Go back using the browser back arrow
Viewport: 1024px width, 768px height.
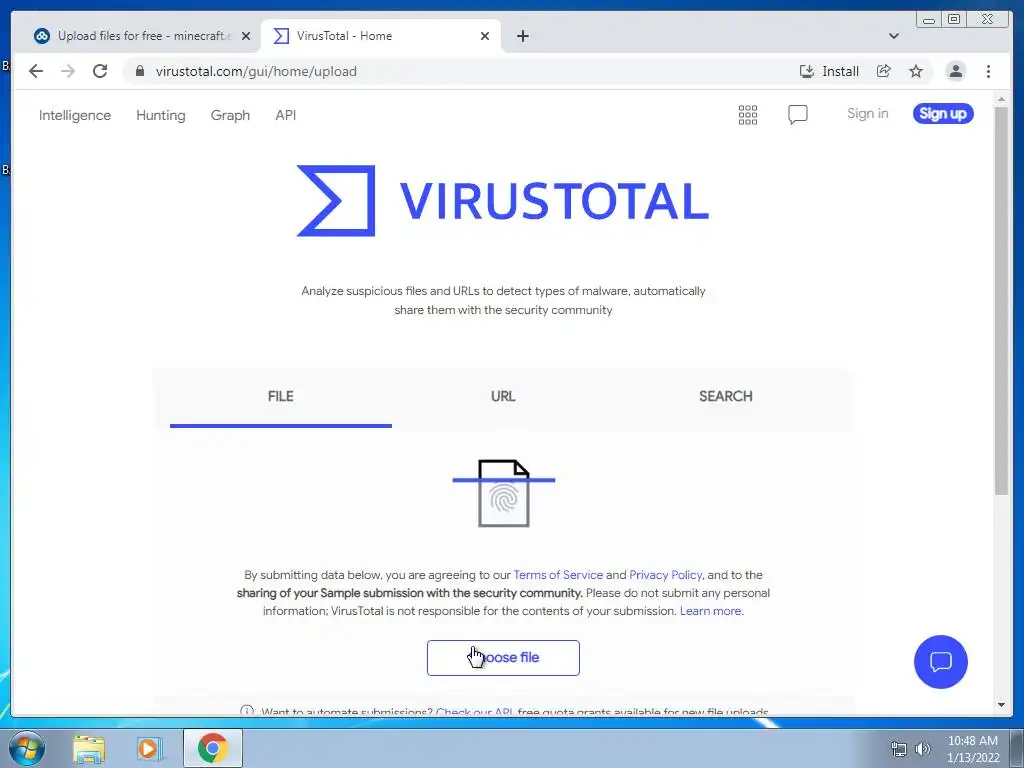(x=36, y=71)
